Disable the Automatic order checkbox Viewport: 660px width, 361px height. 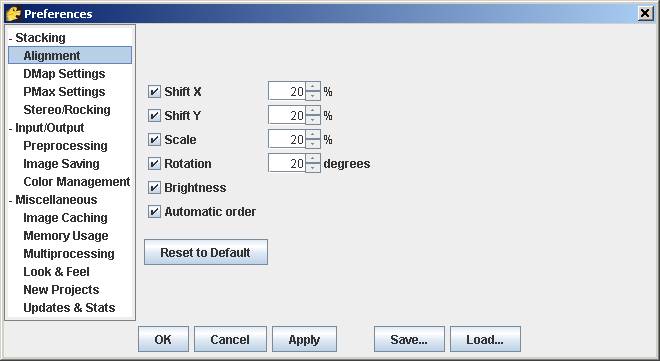click(x=154, y=211)
